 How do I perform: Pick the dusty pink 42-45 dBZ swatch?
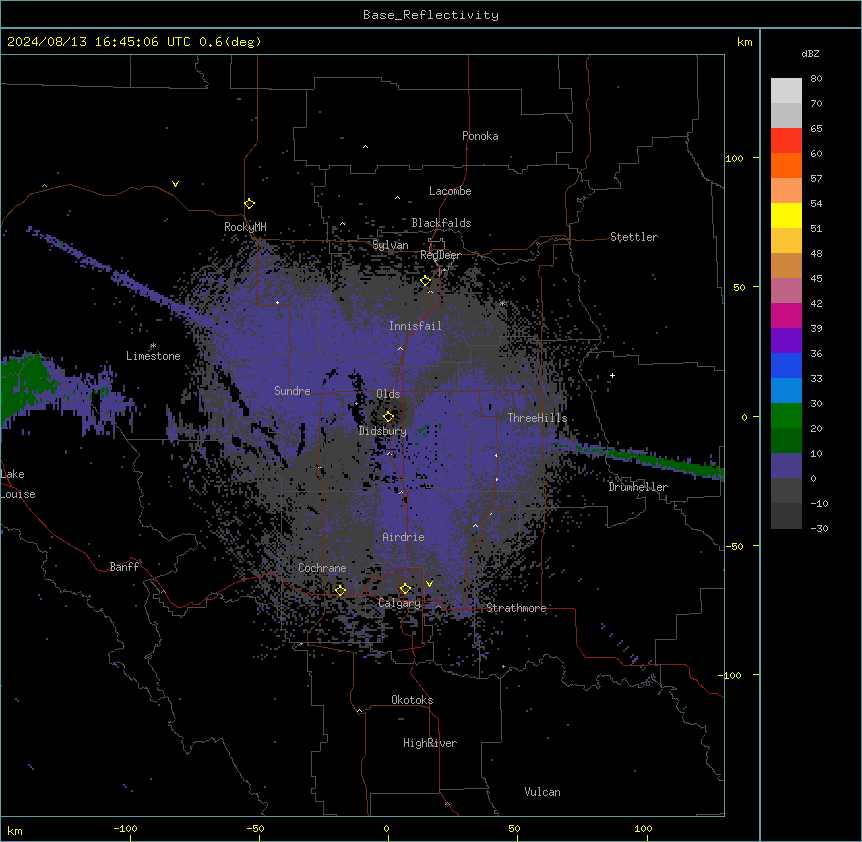(786, 291)
